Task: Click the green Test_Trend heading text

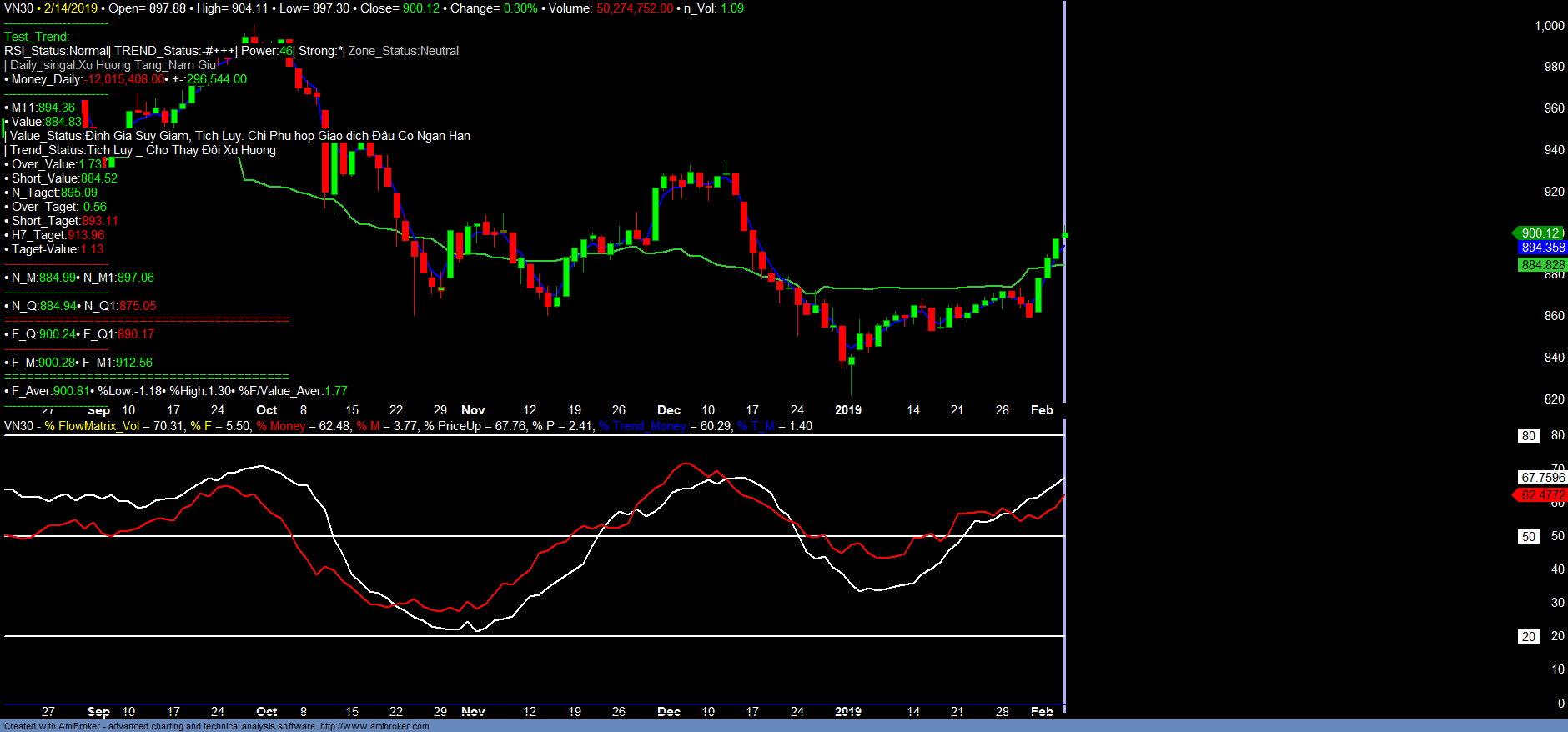Action: tap(37, 37)
